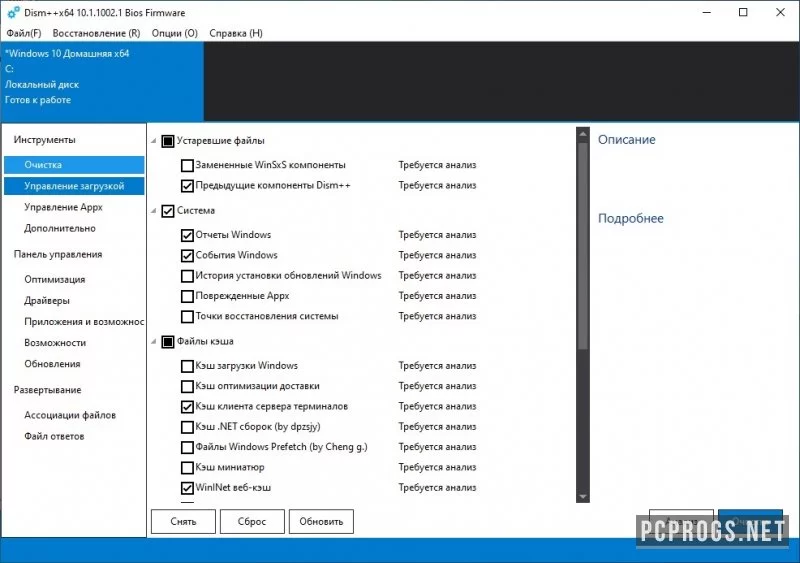Click the cleanup list scrollbar thumb
This screenshot has width=800, height=563.
pos(583,247)
